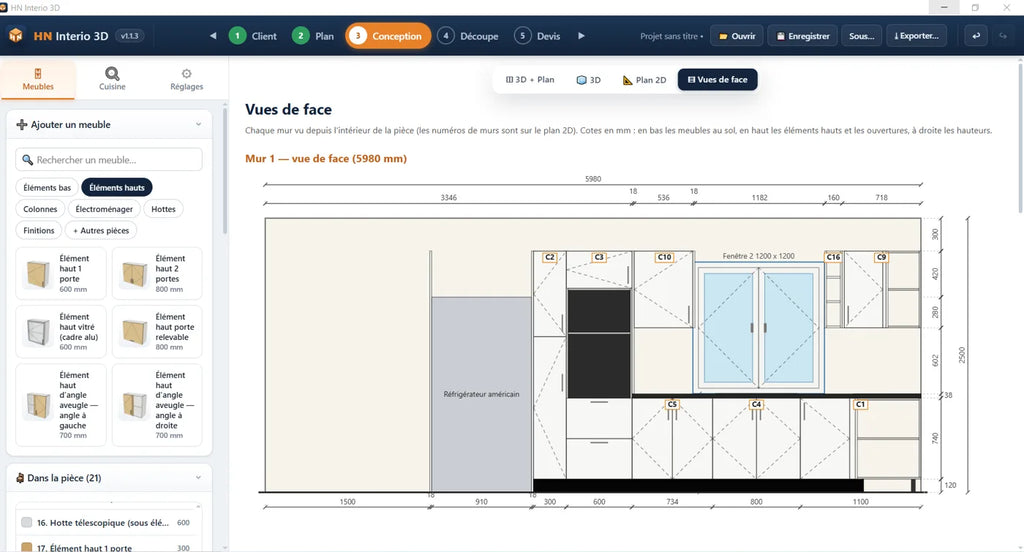The height and width of the screenshot is (552, 1024).
Task: Go to the Découpe step
Action: point(468,36)
